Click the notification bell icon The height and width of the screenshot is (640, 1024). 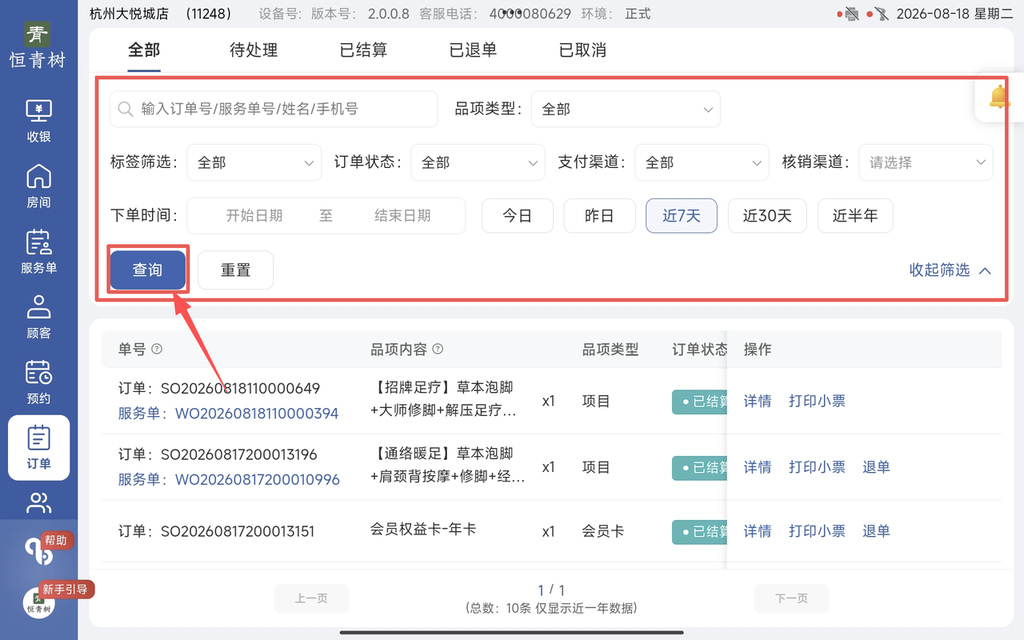tap(999, 97)
